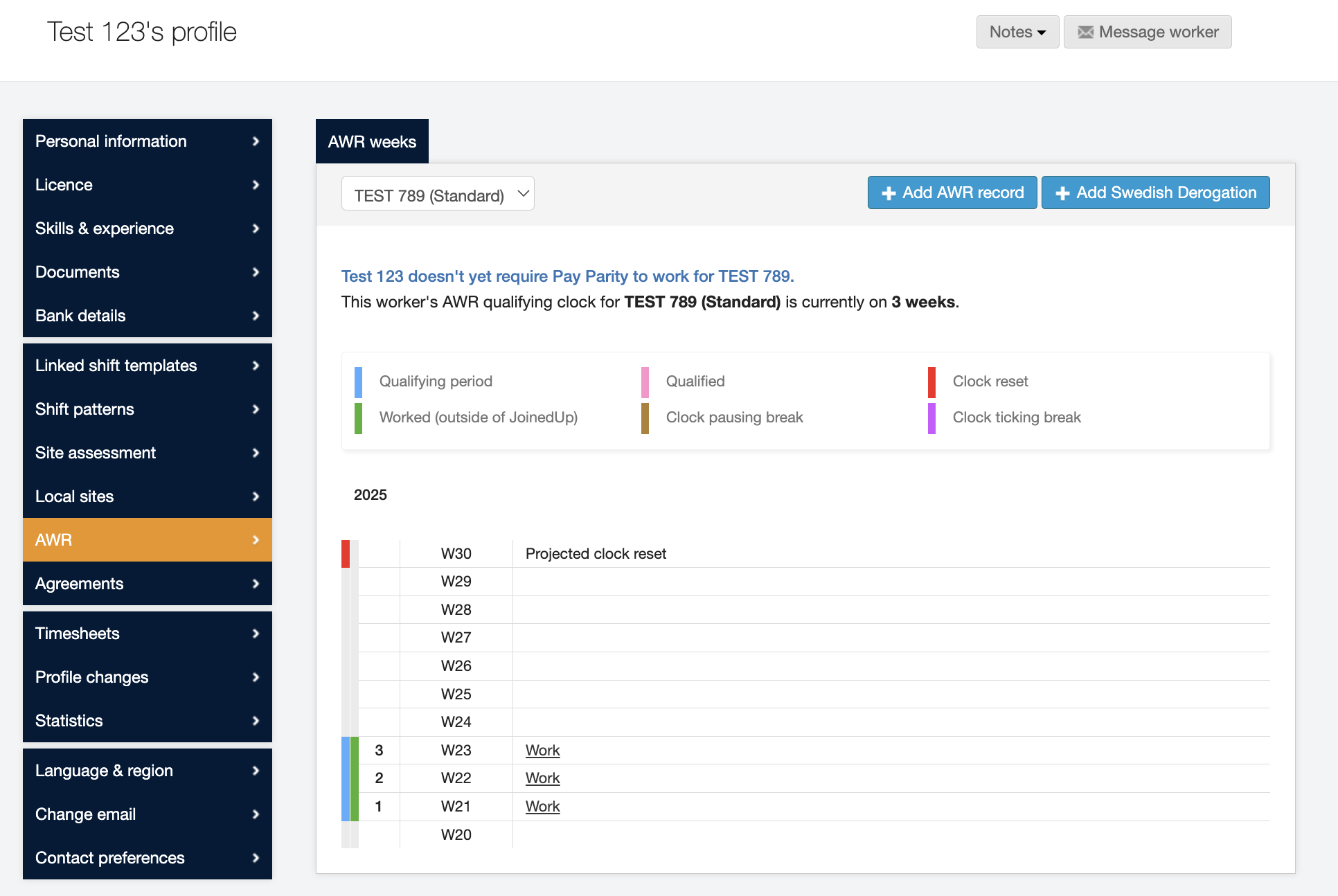The width and height of the screenshot is (1338, 896).
Task: Click chevron arrow beside Statistics
Action: (x=256, y=721)
